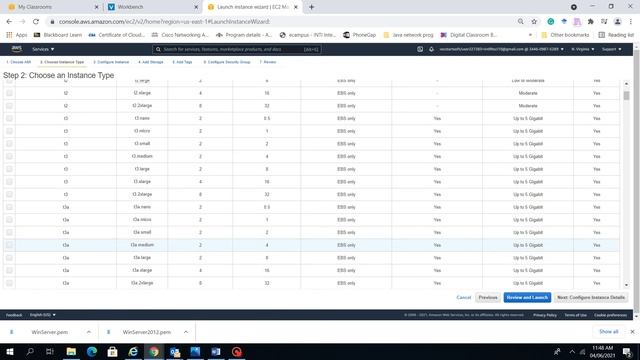Open File Explorer from taskbar
The width and height of the screenshot is (640, 360).
coord(71,351)
